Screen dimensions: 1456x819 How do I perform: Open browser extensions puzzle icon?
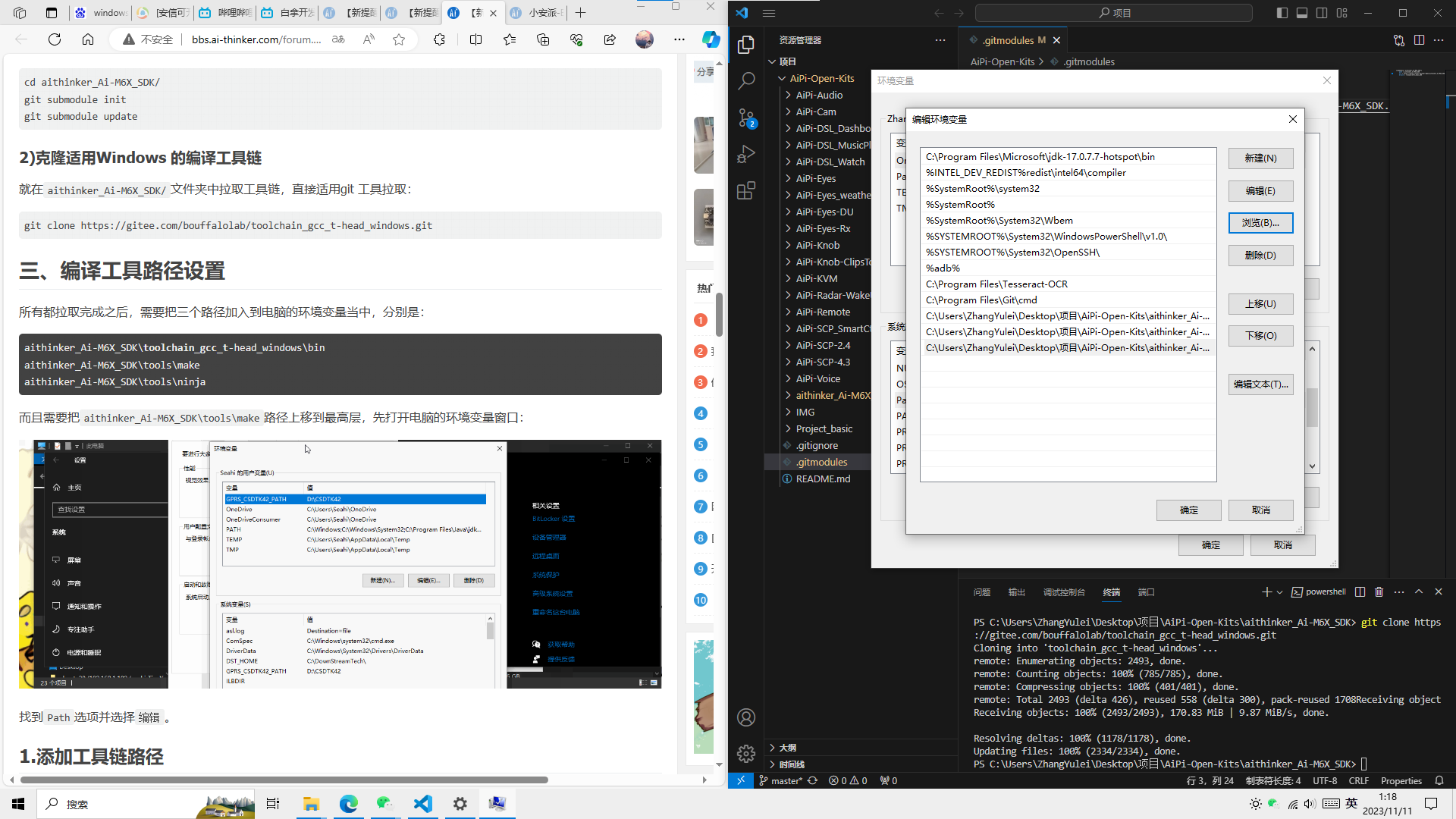(439, 39)
